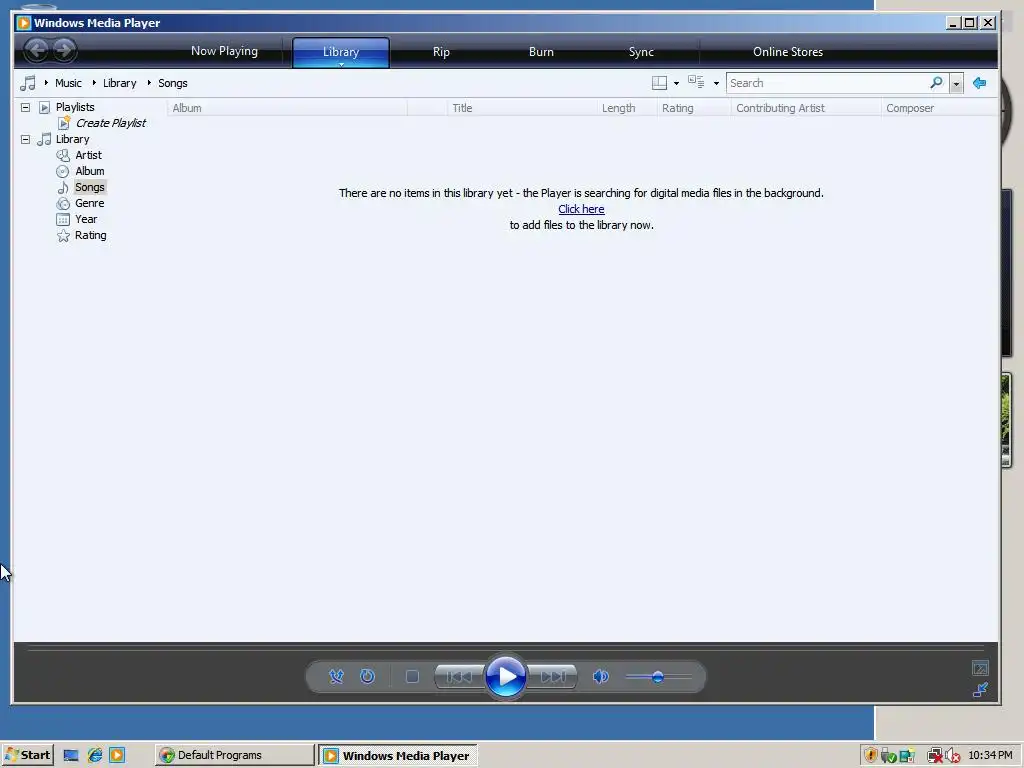Viewport: 1024px width, 768px height.
Task: Mute the sound with speaker button
Action: [x=600, y=677]
